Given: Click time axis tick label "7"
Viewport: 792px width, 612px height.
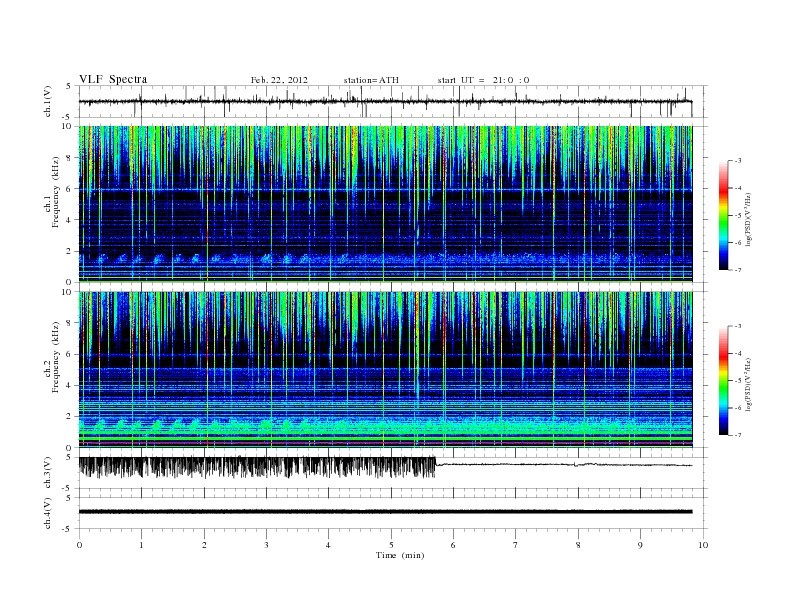Looking at the screenshot, I should pos(516,545).
